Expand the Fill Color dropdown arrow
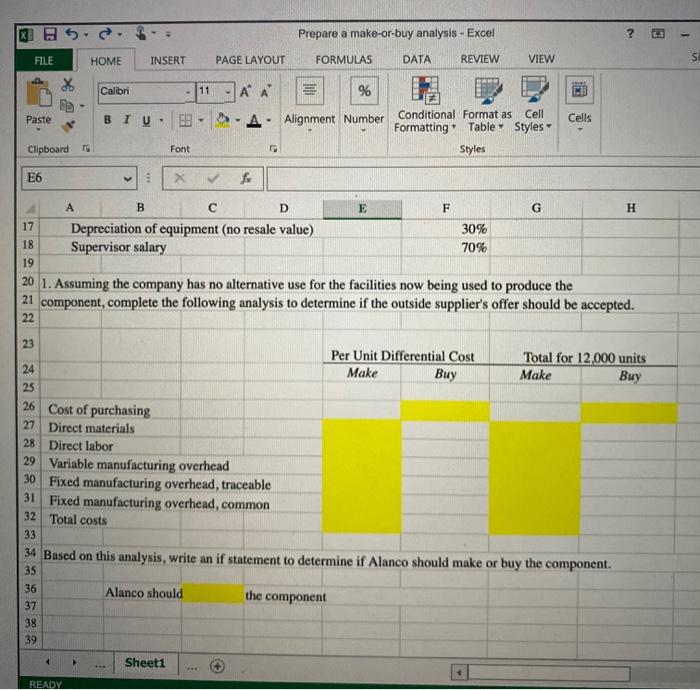 pos(238,120)
